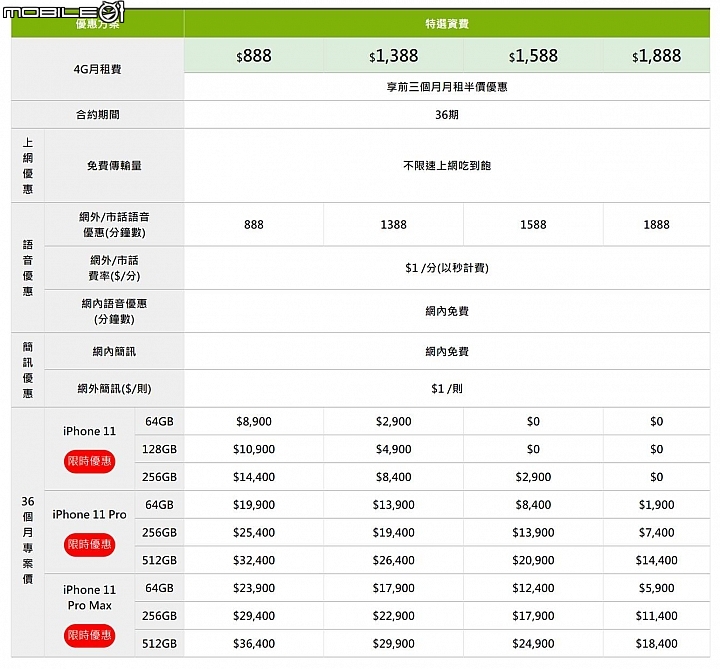Click the $11,400 price cell
This screenshot has width=720, height=669.
pyautogui.click(x=656, y=616)
